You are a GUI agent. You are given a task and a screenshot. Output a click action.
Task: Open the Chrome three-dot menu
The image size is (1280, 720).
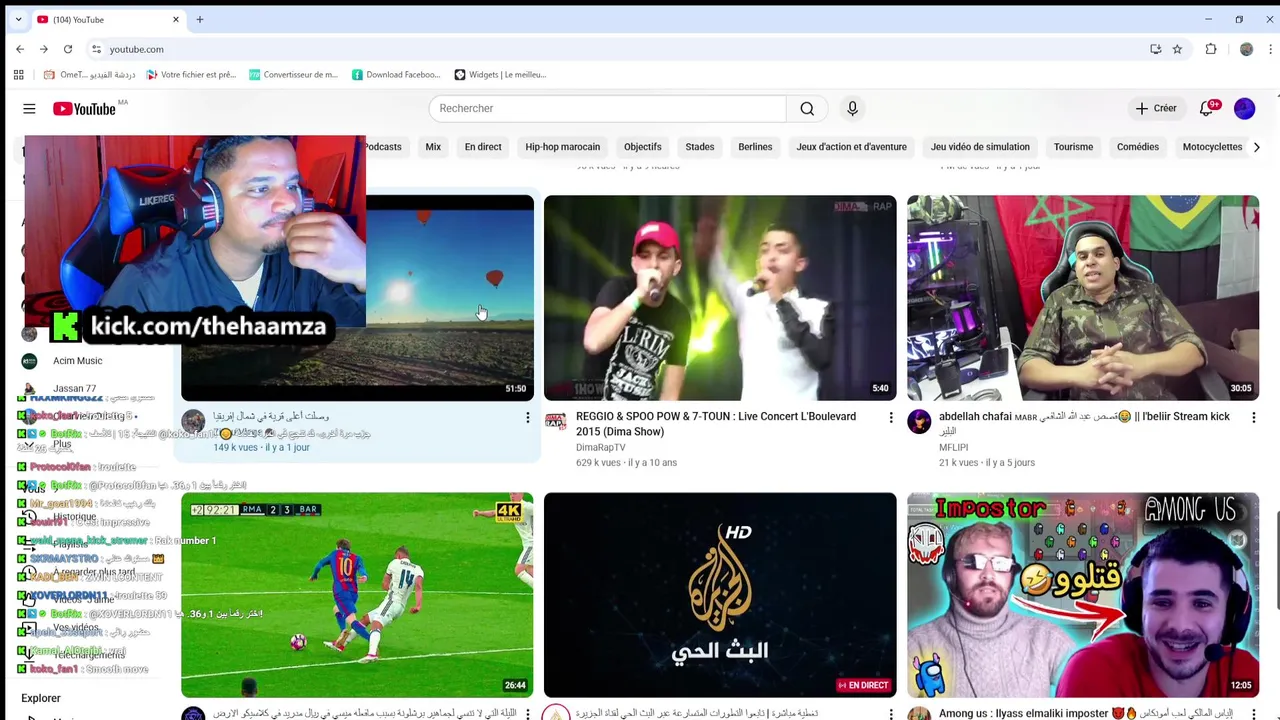tap(1272, 49)
